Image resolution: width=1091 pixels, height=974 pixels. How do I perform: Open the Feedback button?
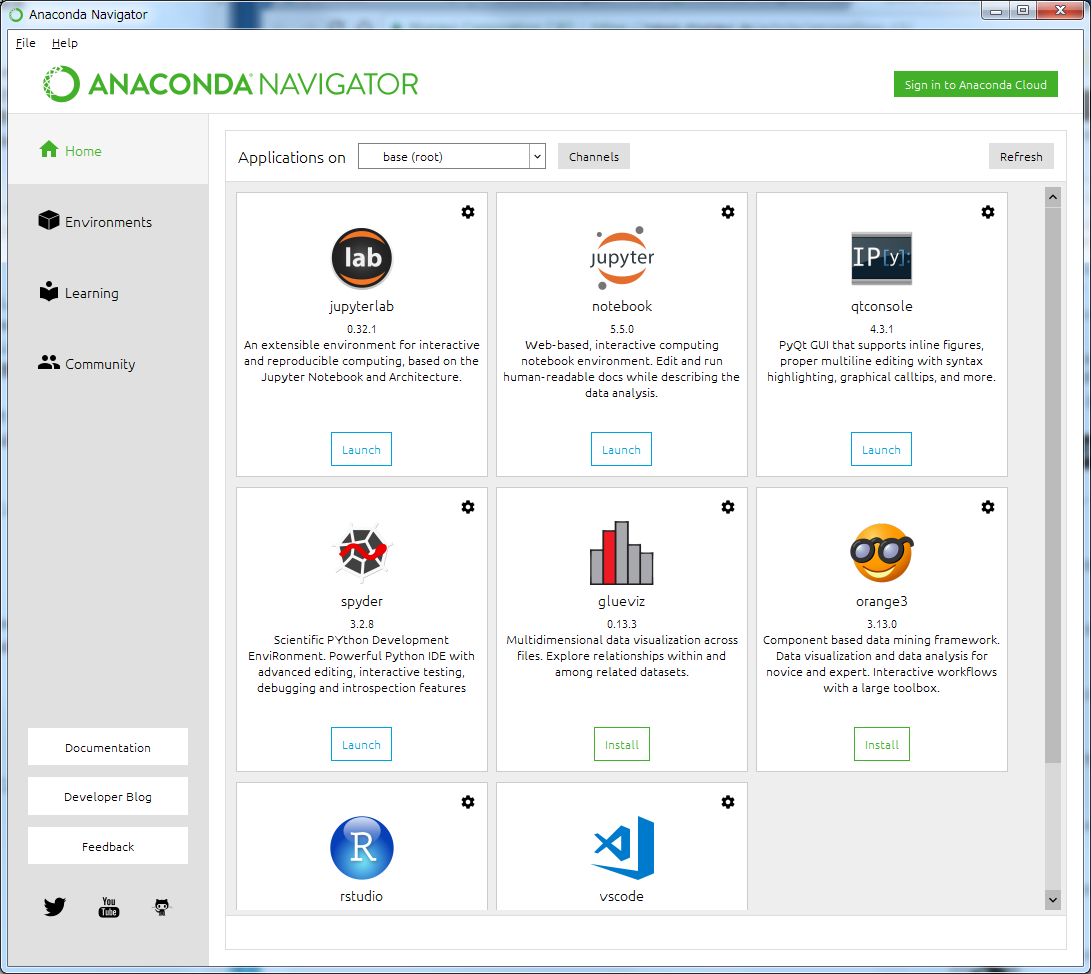[x=108, y=846]
